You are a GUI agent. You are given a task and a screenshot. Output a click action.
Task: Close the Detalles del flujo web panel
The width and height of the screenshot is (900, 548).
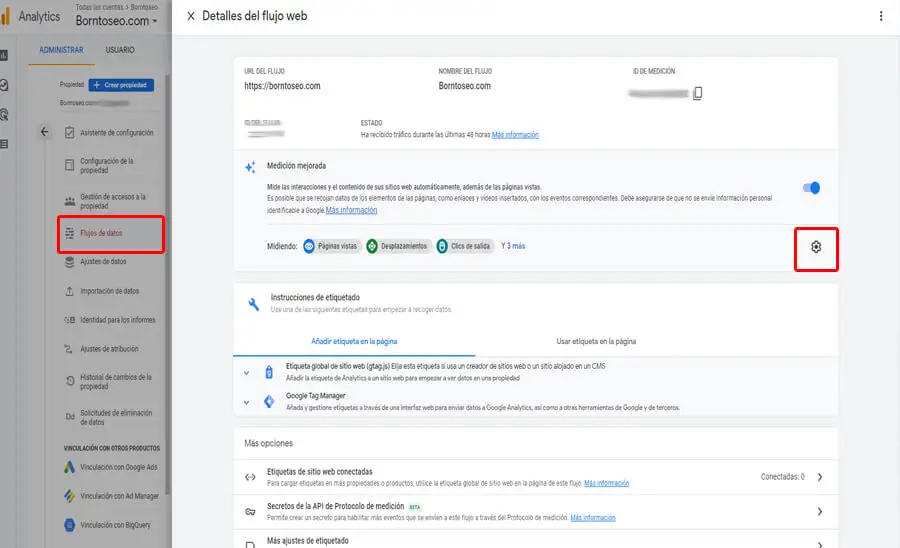[x=191, y=16]
